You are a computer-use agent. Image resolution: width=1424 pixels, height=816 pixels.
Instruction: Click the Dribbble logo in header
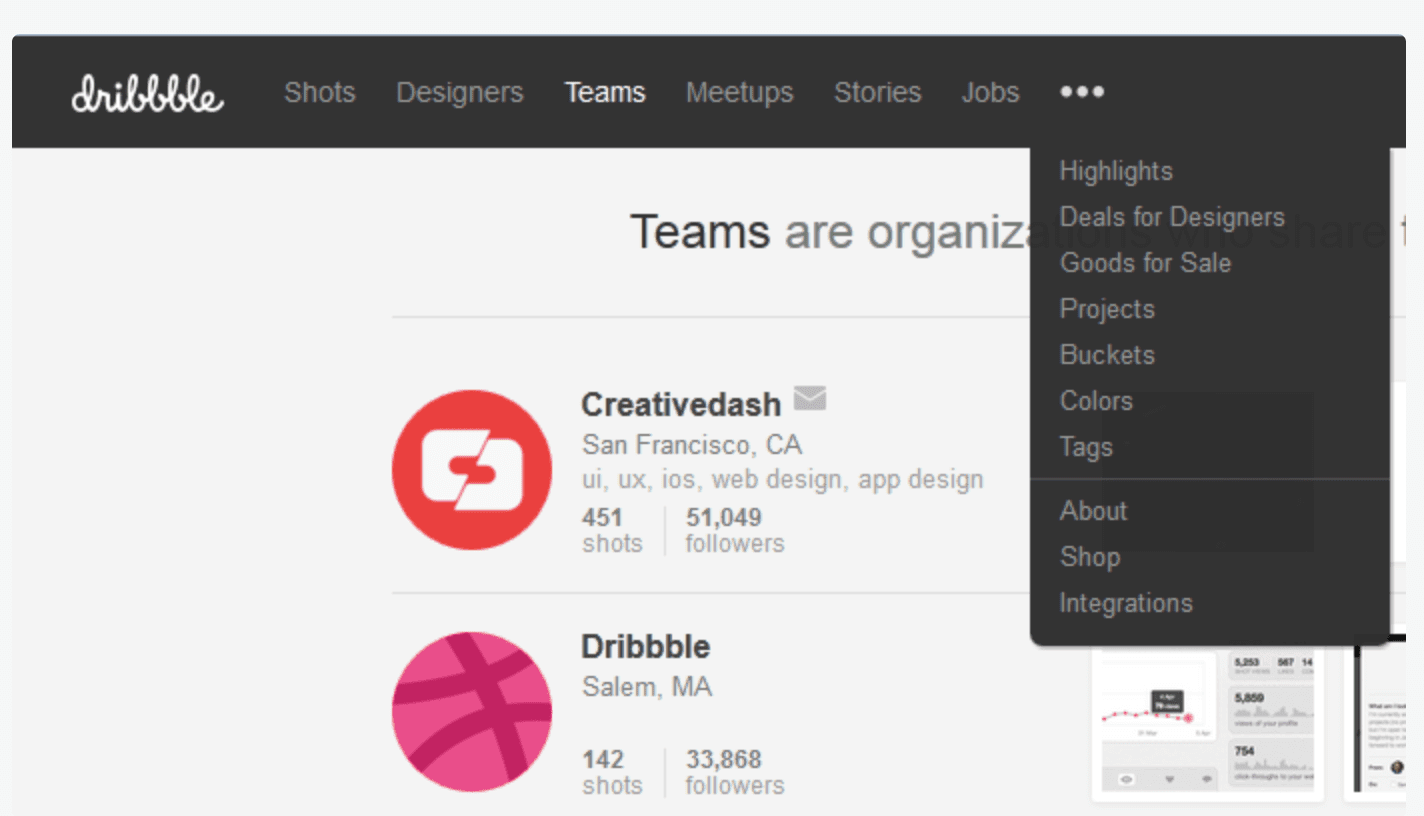[x=148, y=94]
